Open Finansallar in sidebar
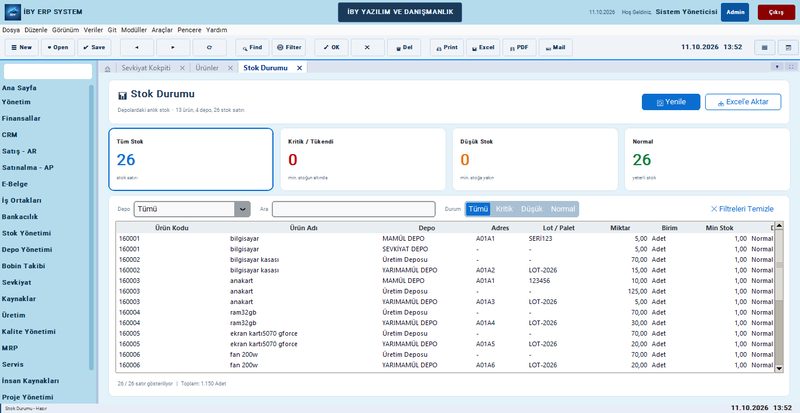The height and width of the screenshot is (413, 800). pyautogui.click(x=21, y=118)
